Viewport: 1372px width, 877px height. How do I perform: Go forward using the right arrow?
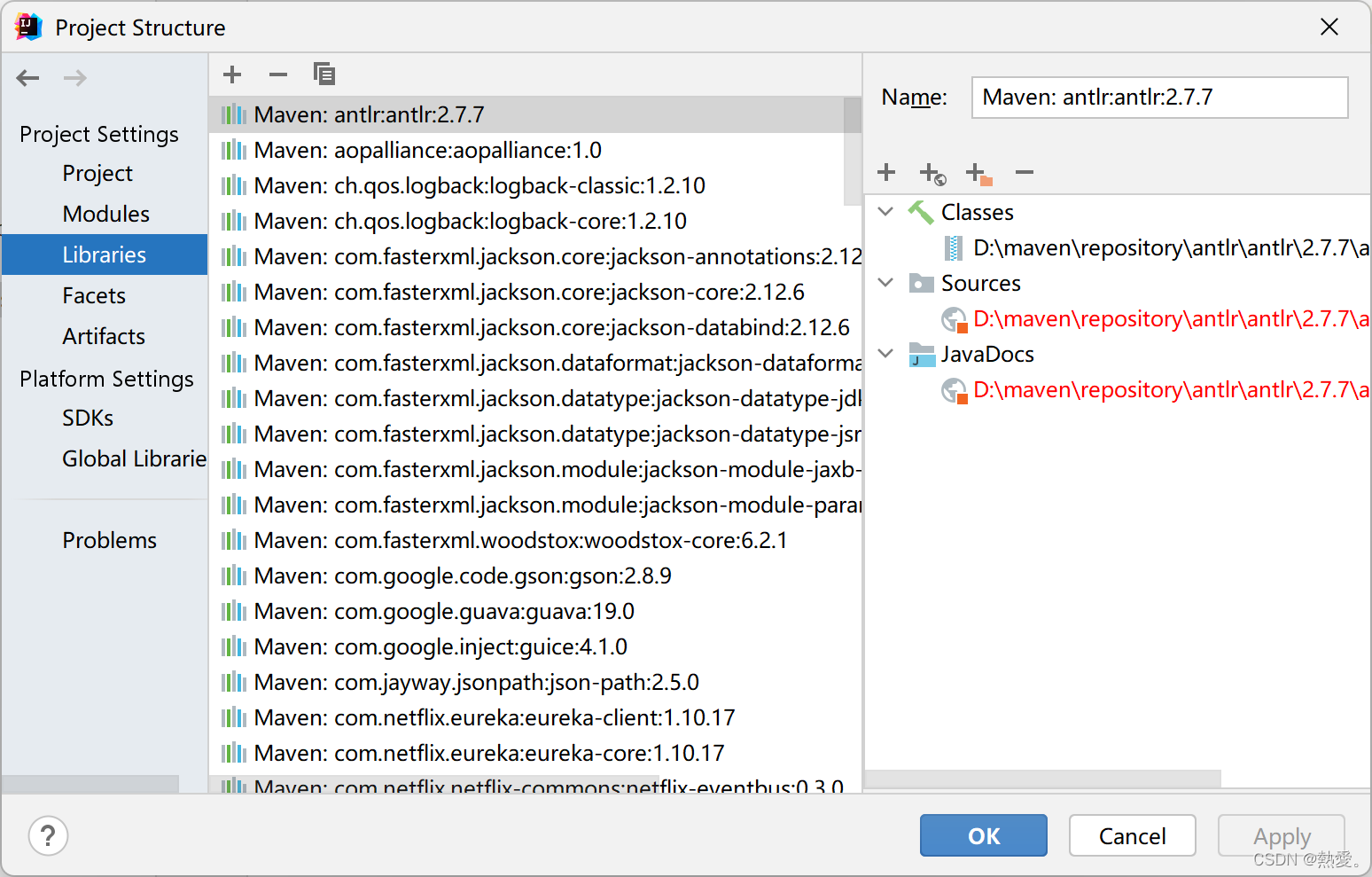(75, 78)
